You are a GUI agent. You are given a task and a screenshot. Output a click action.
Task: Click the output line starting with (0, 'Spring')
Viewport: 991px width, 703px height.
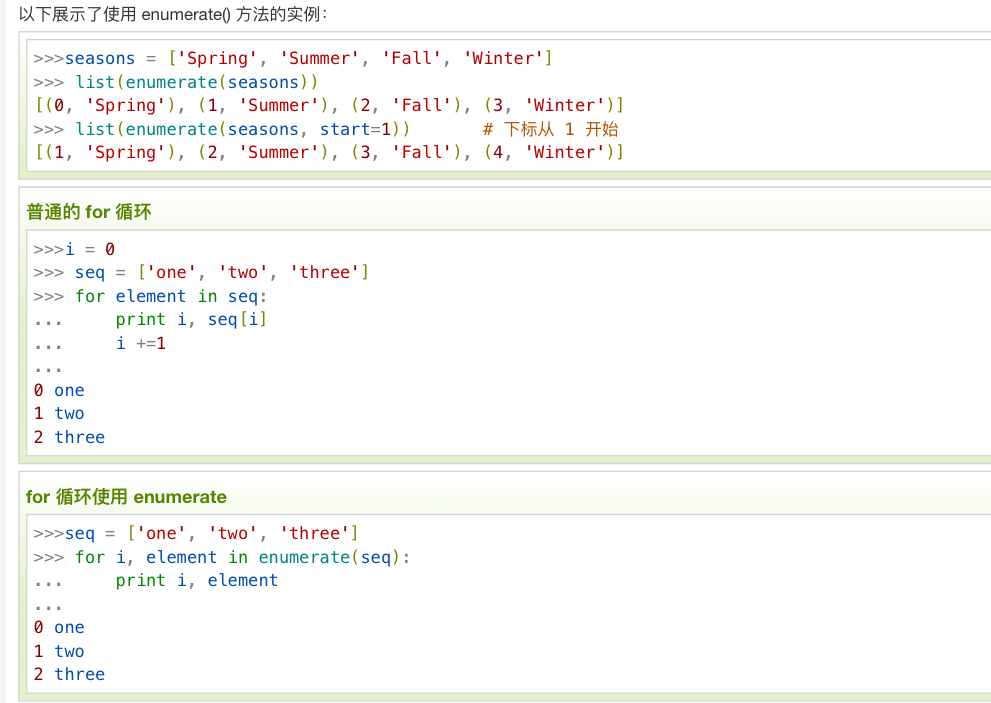pyautogui.click(x=328, y=105)
